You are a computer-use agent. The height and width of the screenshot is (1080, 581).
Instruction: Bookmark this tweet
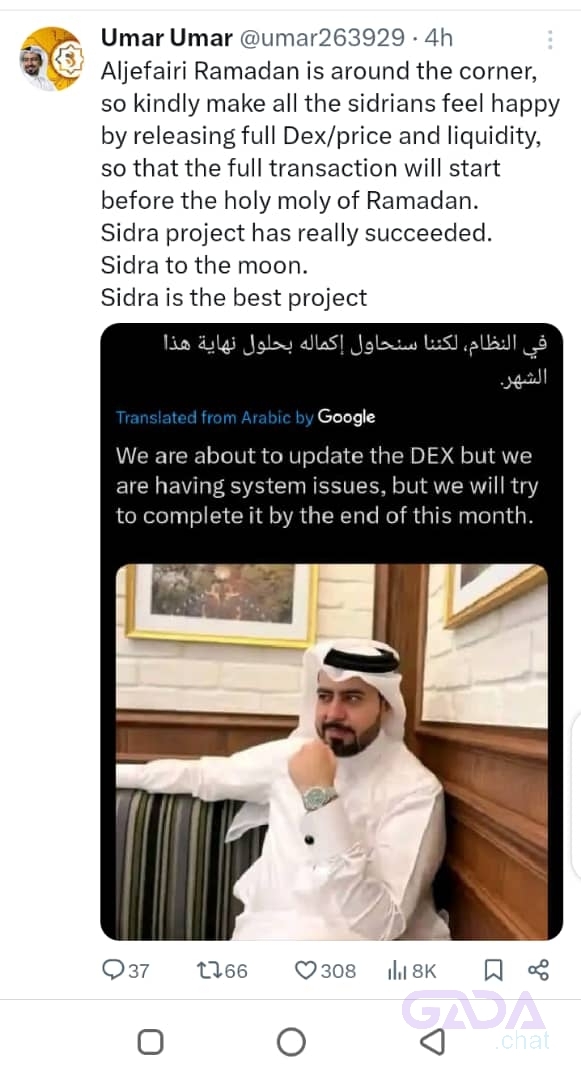[493, 970]
